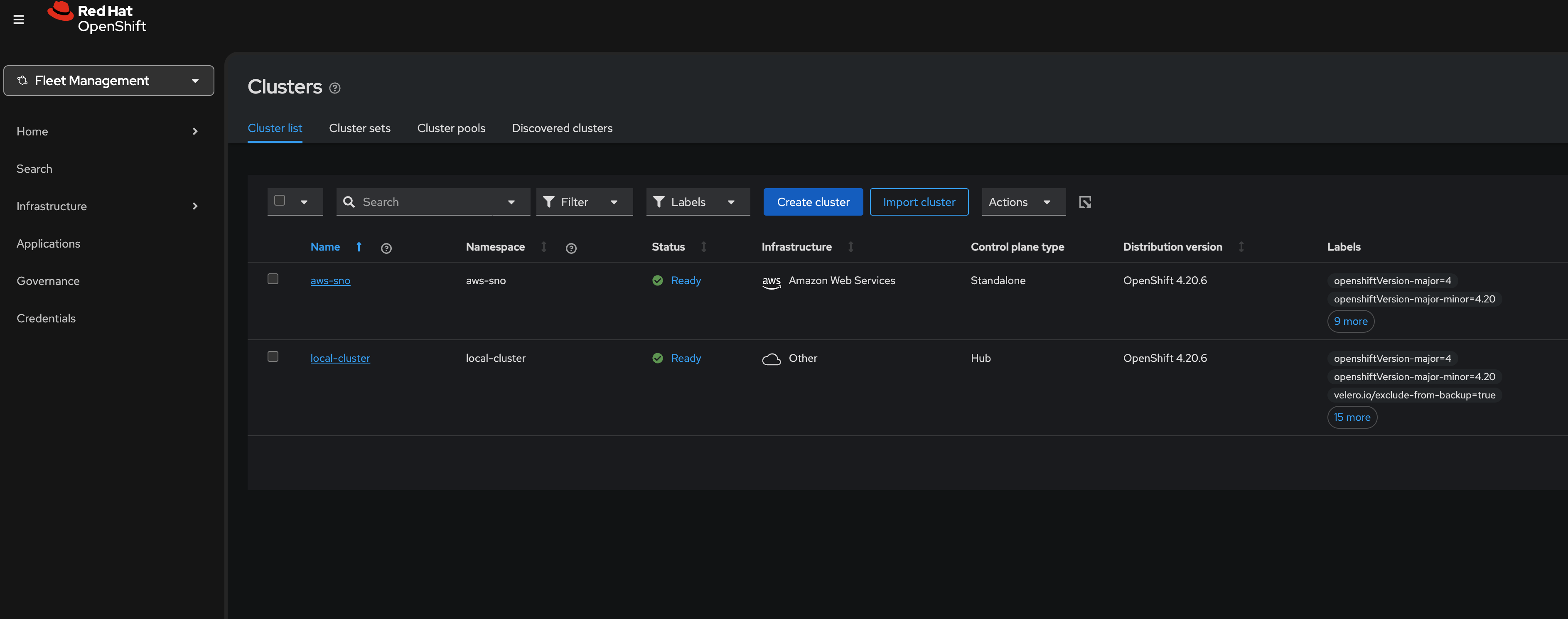The image size is (1568, 619).
Task: Toggle the select-all clusters checkbox
Action: click(x=279, y=201)
